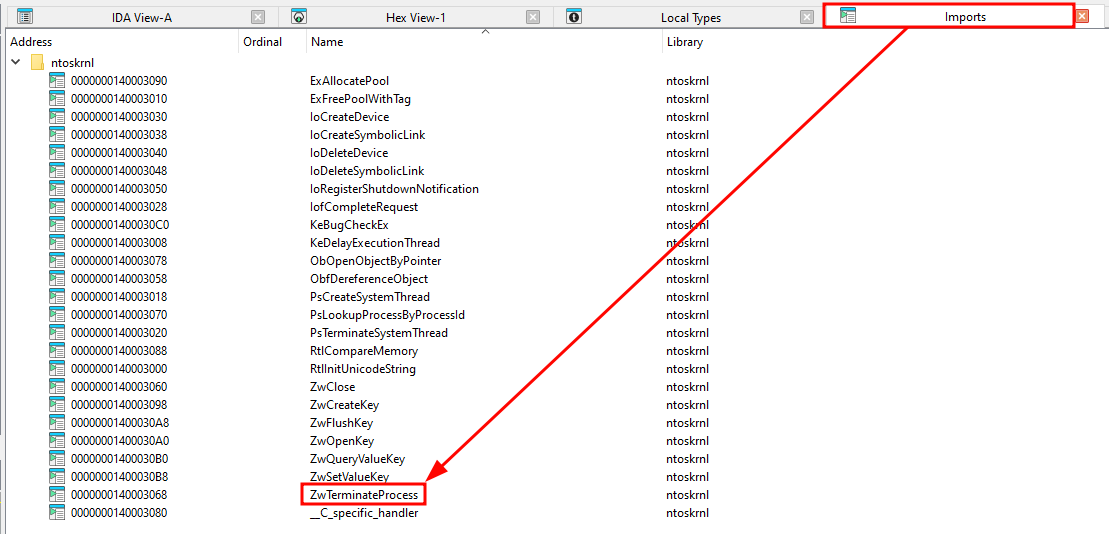Click import icon for address 0000000140003088

click(x=57, y=351)
